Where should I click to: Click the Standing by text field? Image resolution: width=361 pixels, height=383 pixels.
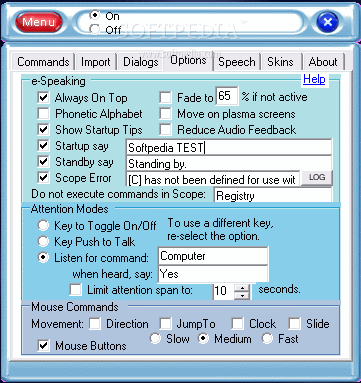coord(229,163)
